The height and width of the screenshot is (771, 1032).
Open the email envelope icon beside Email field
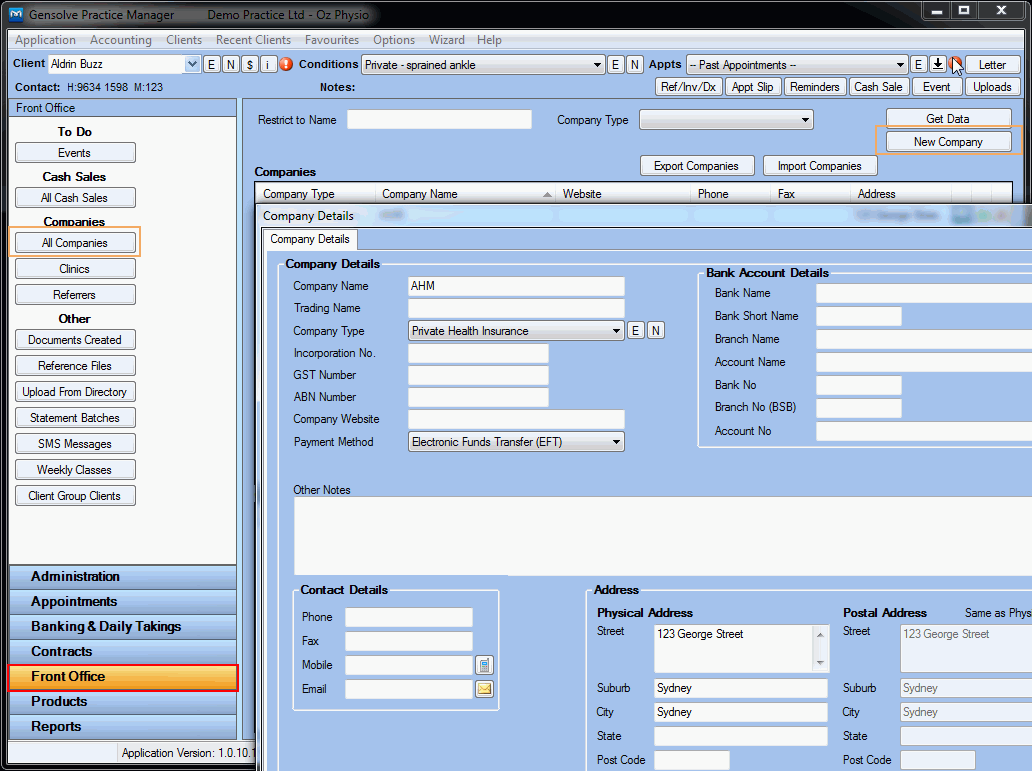tap(484, 688)
